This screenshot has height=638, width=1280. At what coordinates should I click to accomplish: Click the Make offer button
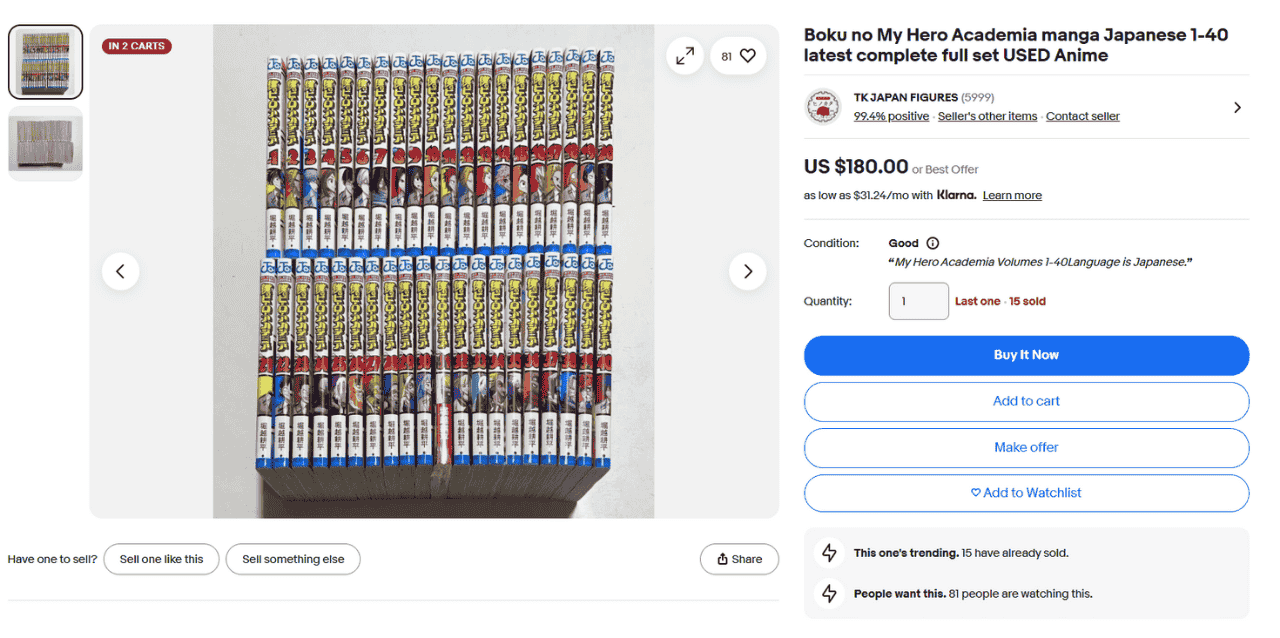(1026, 447)
